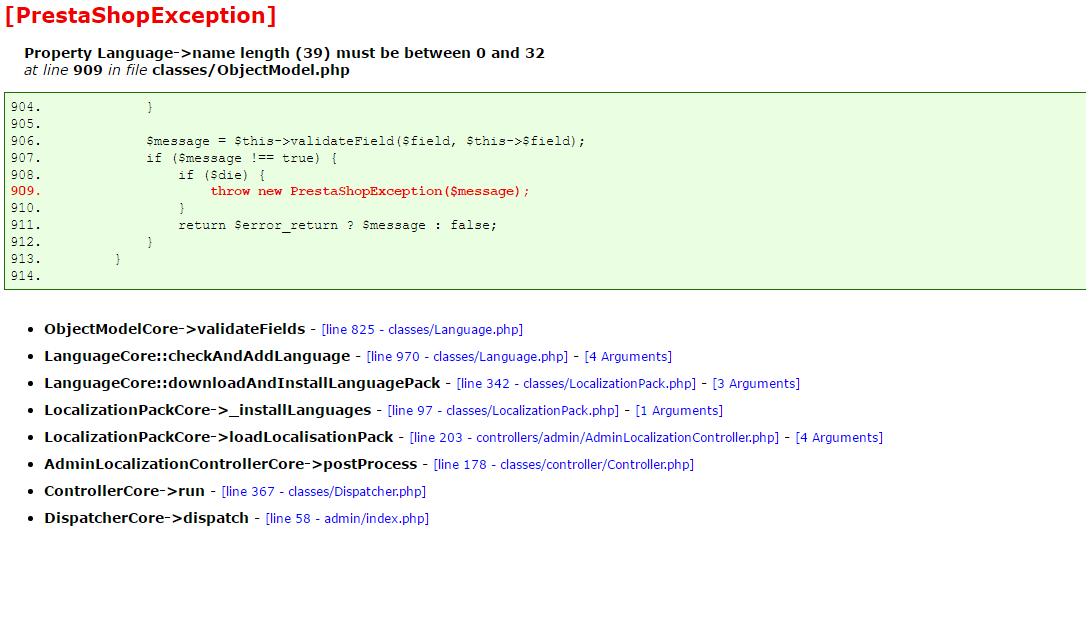Expand 4 Arguments for loadLocalisationPack
Image resolution: width=1086 pixels, height=634 pixels.
point(839,438)
